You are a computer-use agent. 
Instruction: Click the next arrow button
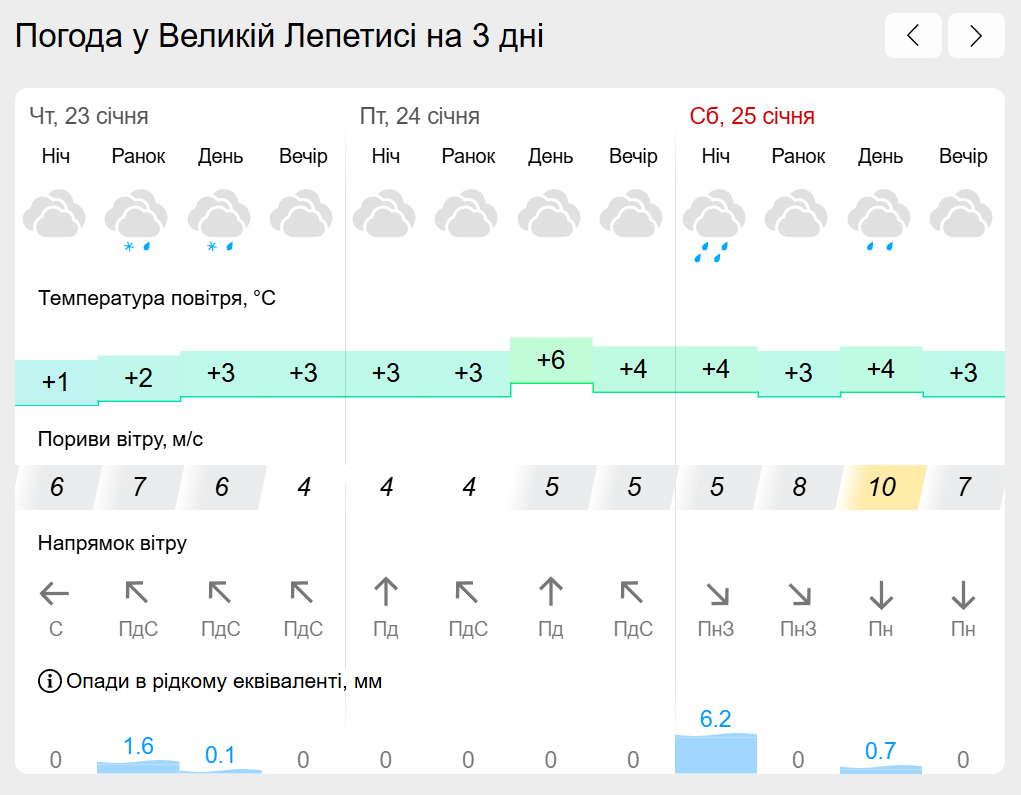click(x=976, y=36)
